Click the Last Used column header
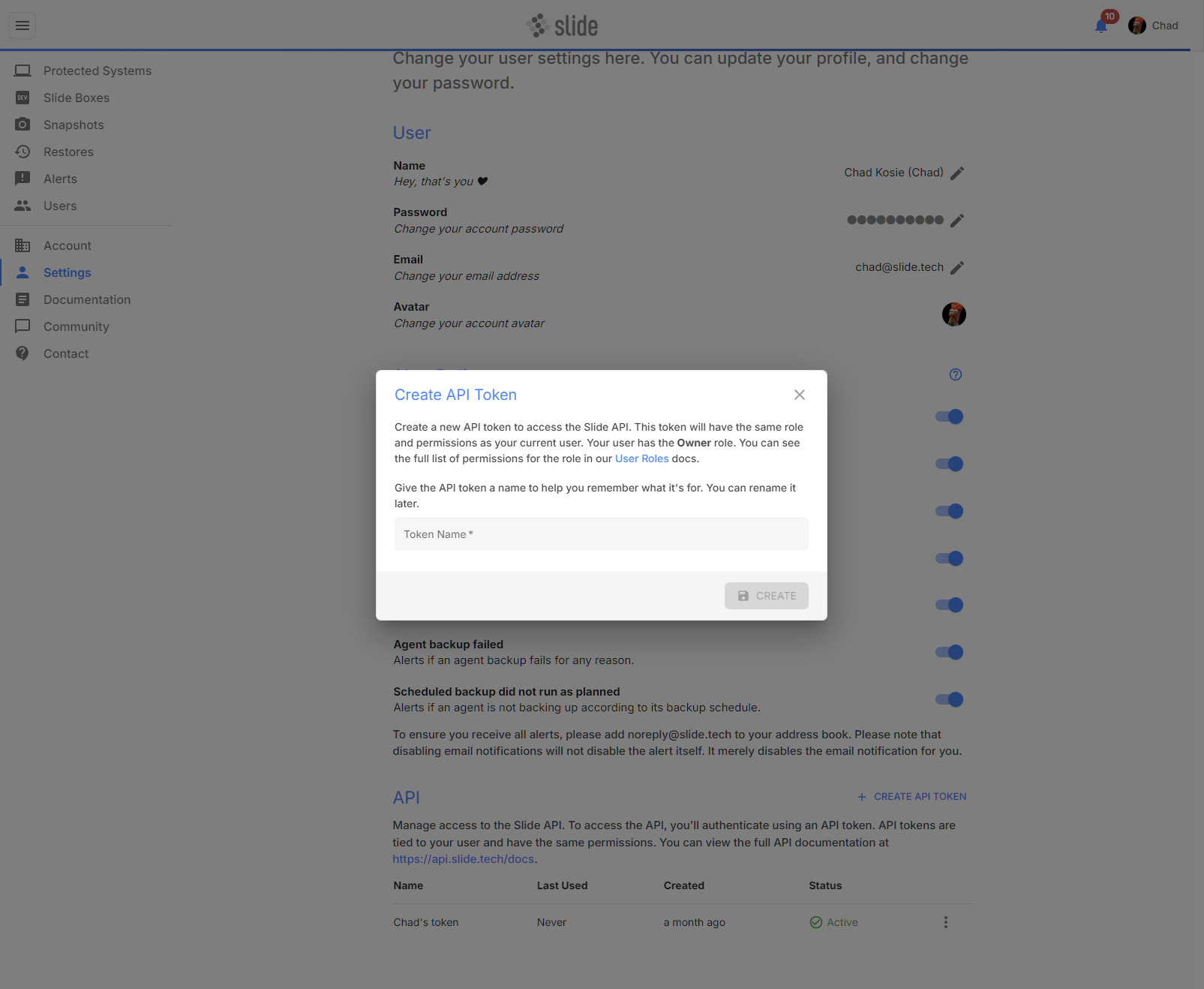1204x989 pixels. [x=563, y=885]
